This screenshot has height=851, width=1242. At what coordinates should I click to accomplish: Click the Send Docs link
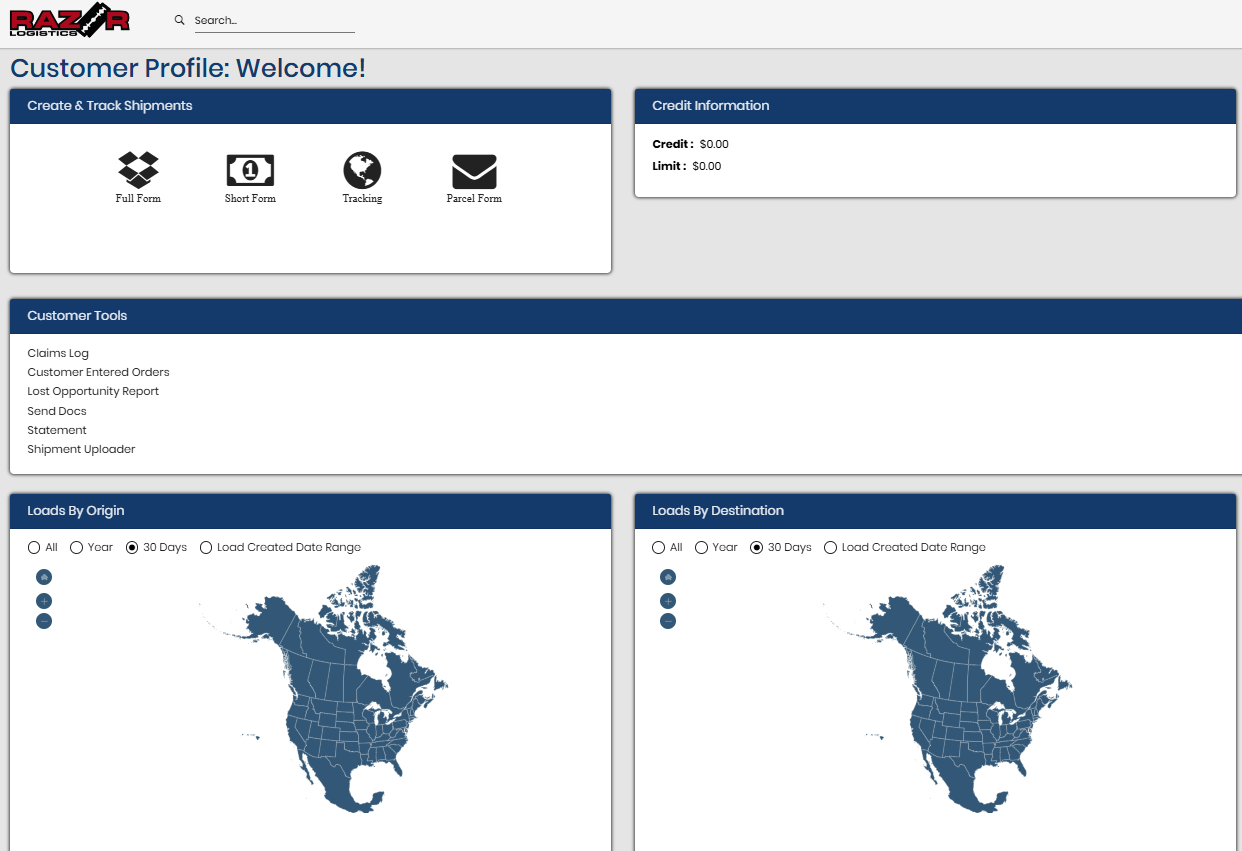coord(57,411)
